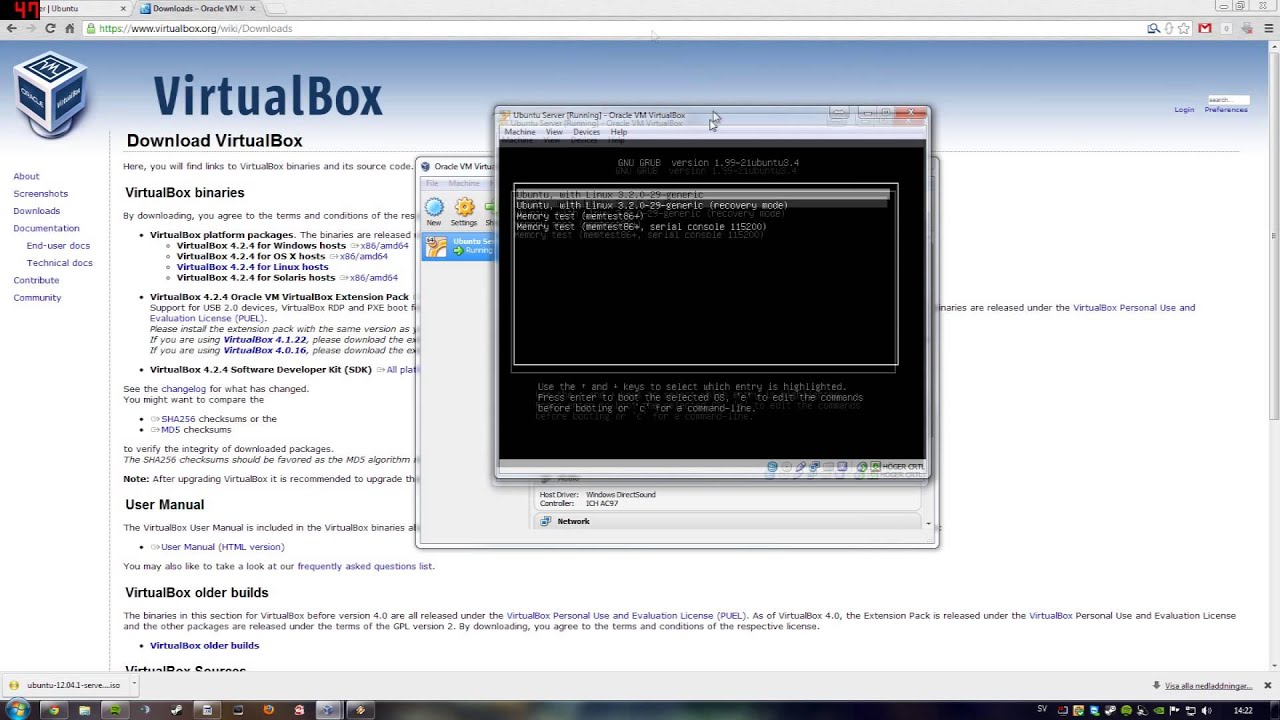Select the Ubuntu Server running VM entry
Screen dimensions: 1280x720
click(459, 246)
